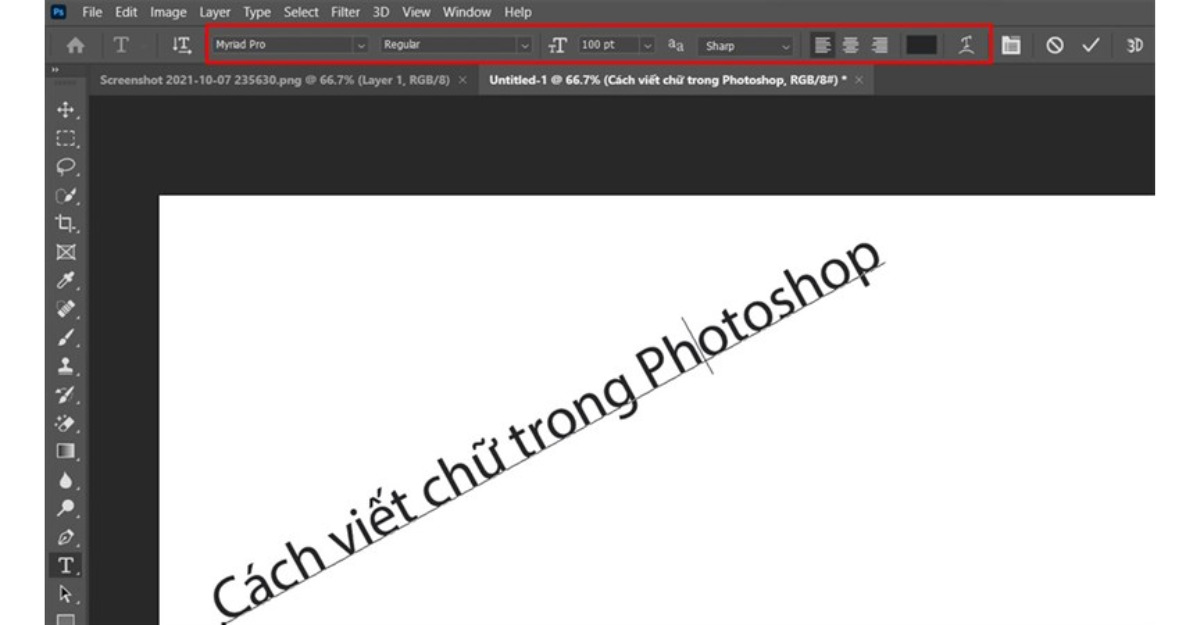1200x625 pixels.
Task: Open the Image menu
Action: [168, 13]
